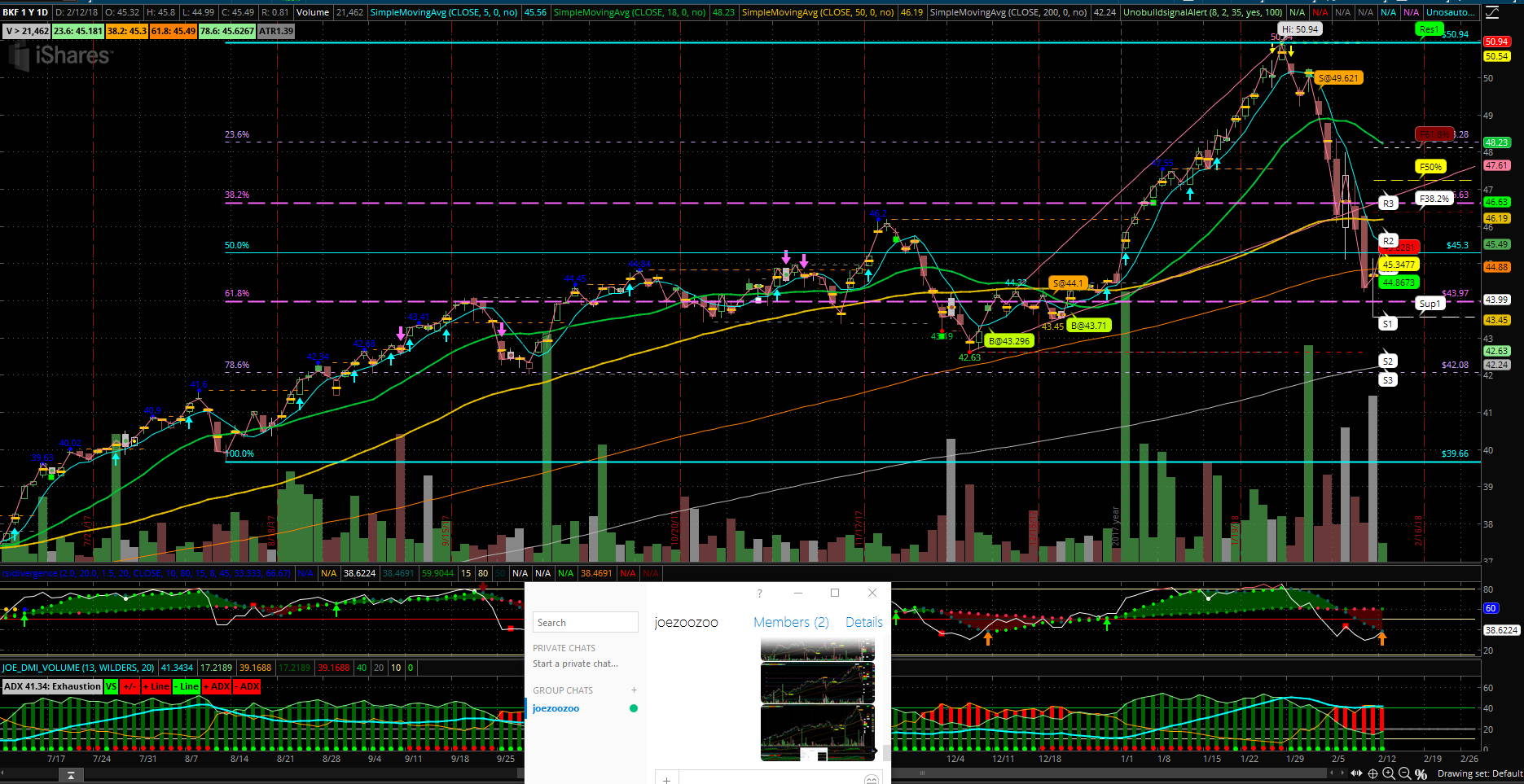Viewport: 1524px width, 784px height.
Task: Click the S@49.621 sell signal bubble
Action: (x=1337, y=78)
